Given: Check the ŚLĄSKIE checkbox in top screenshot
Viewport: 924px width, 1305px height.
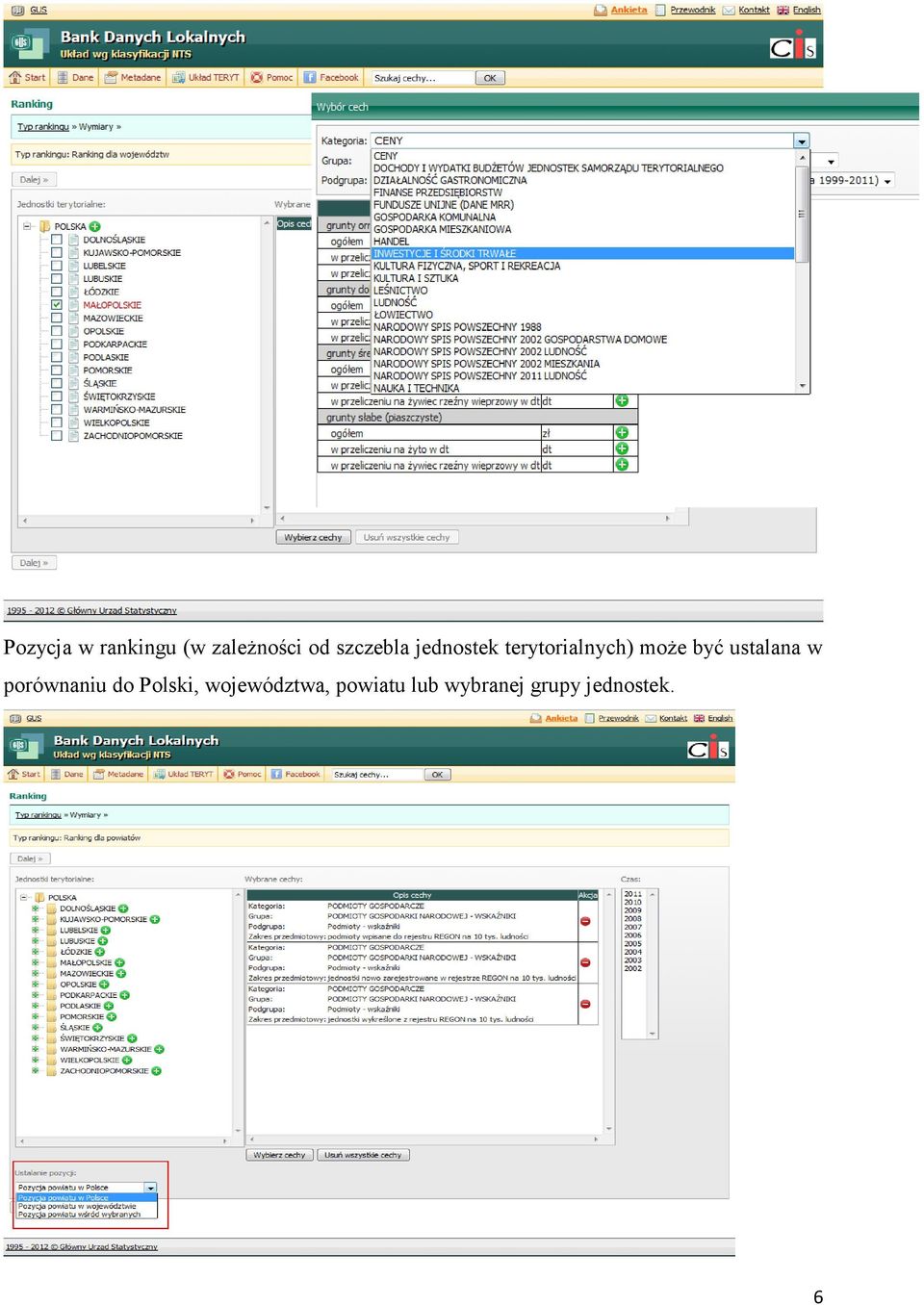Looking at the screenshot, I should (57, 383).
